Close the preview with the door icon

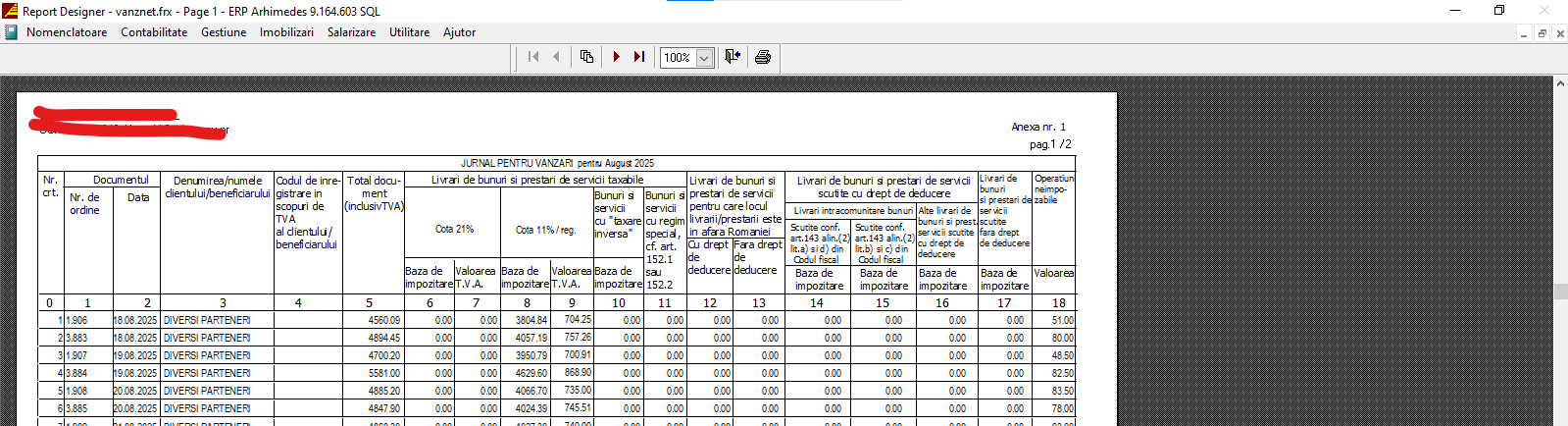732,57
